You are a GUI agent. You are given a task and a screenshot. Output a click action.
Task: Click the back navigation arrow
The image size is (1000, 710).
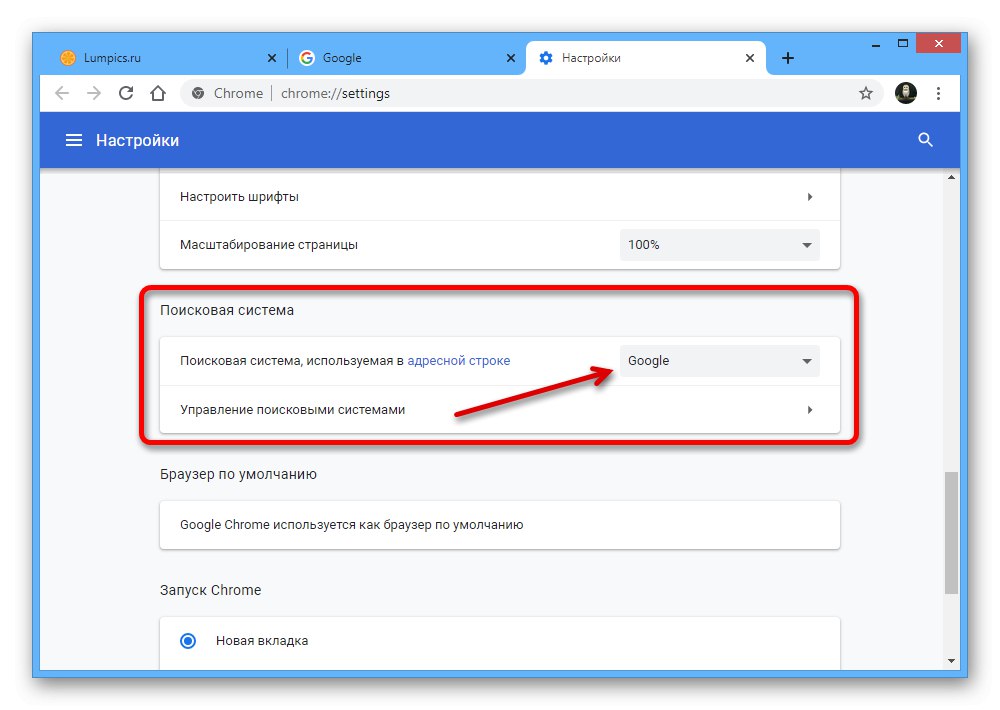pyautogui.click(x=61, y=92)
